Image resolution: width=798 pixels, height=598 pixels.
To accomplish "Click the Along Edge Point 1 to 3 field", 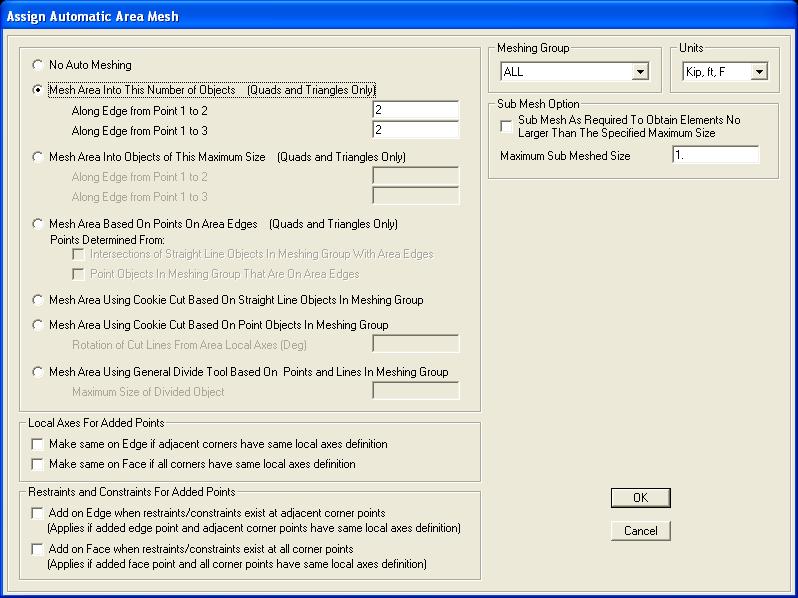I will 415,129.
